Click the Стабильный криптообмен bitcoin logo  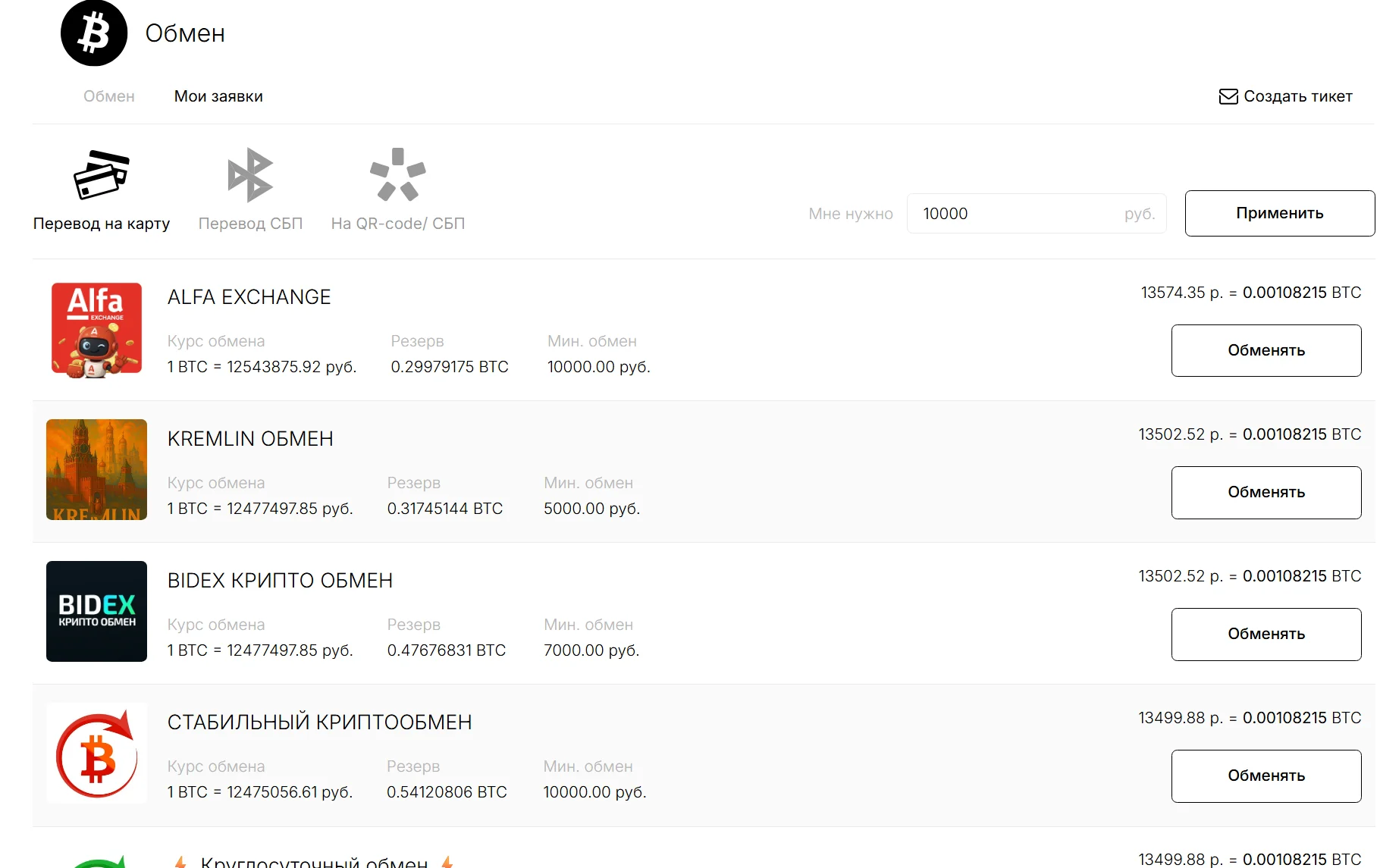tap(96, 753)
